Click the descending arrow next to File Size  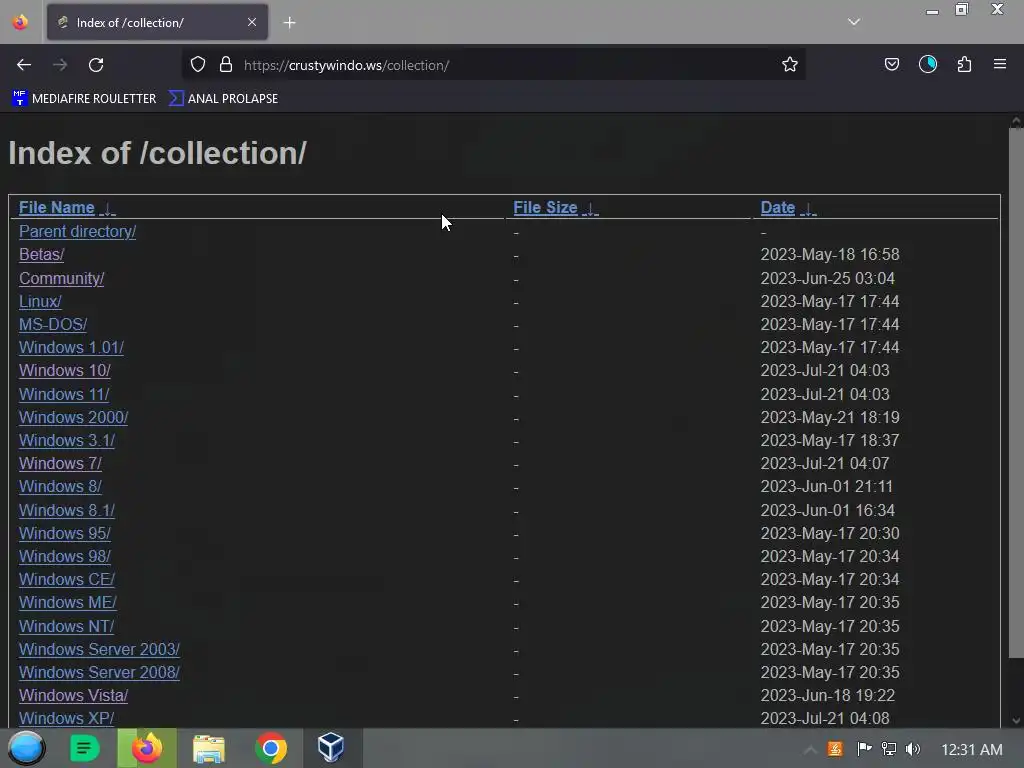pos(590,209)
